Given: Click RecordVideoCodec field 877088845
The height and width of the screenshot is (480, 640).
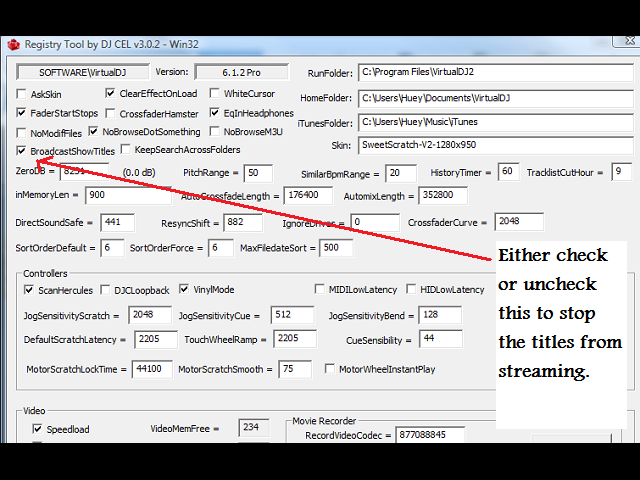Looking at the screenshot, I should point(430,435).
